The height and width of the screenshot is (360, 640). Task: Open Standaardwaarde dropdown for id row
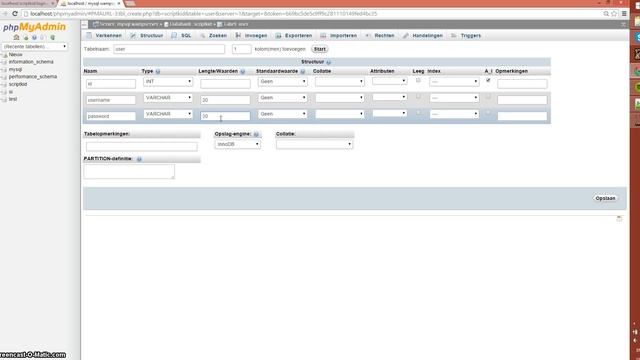pyautogui.click(x=282, y=82)
